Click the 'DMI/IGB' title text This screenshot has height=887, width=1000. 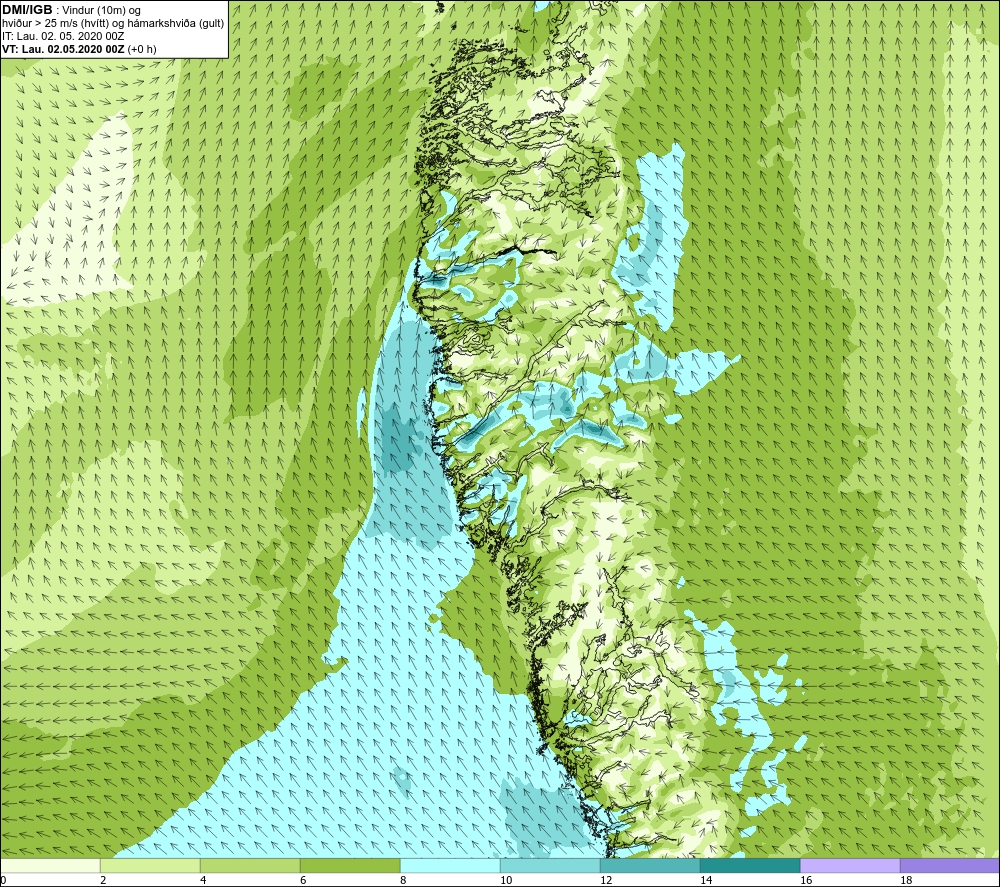pos(27,10)
